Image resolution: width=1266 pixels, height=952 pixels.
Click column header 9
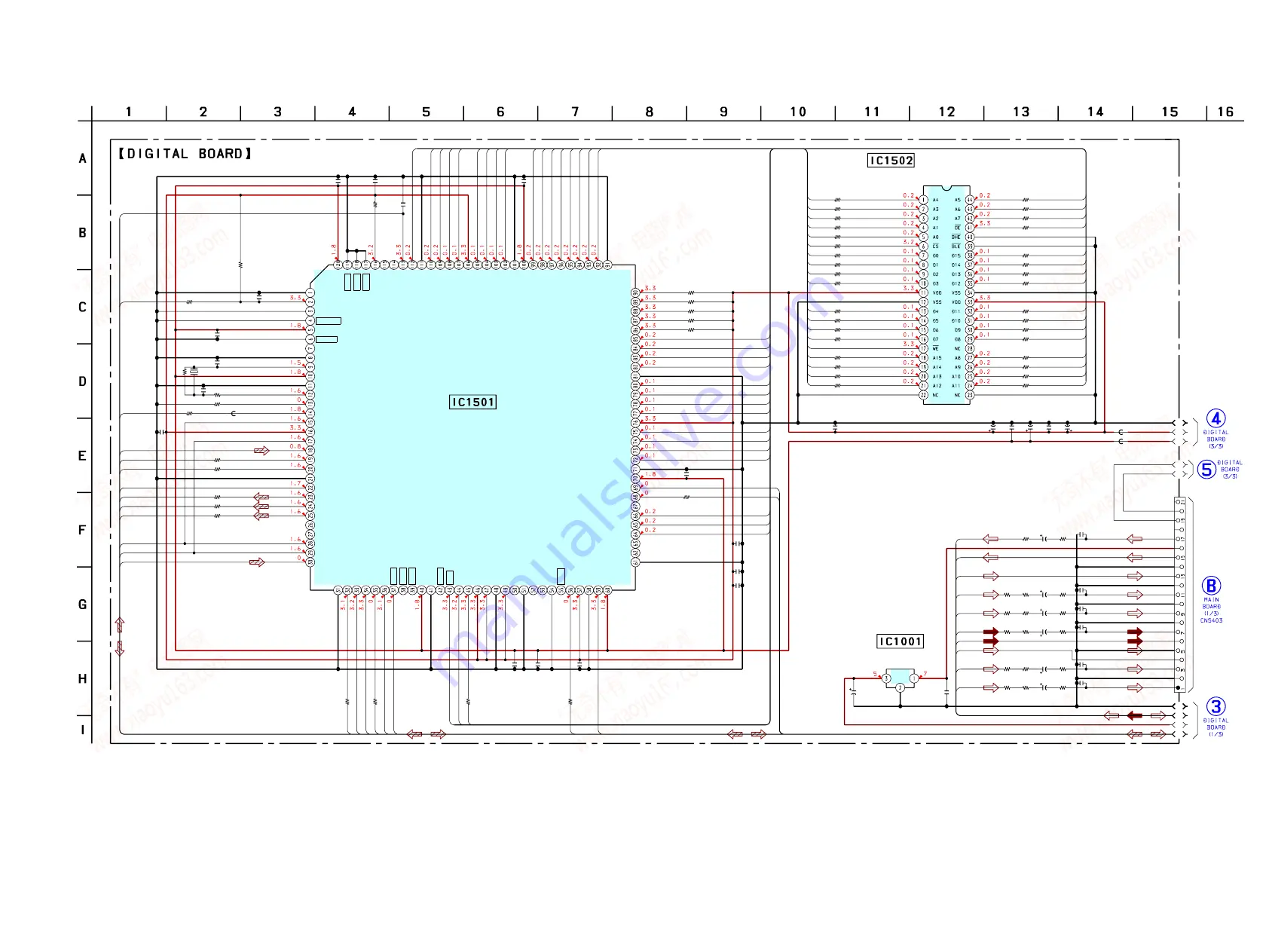click(x=724, y=112)
